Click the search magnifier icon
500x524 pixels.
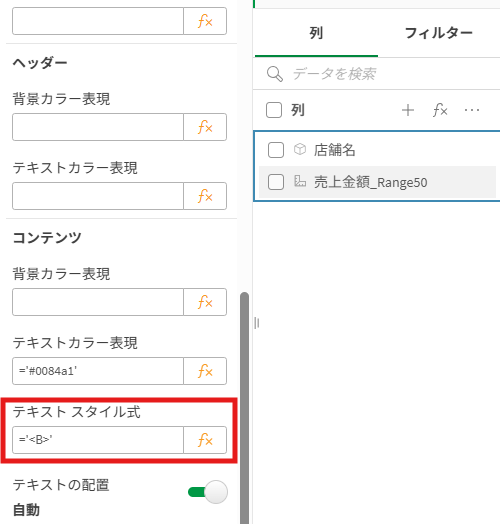pyautogui.click(x=275, y=74)
